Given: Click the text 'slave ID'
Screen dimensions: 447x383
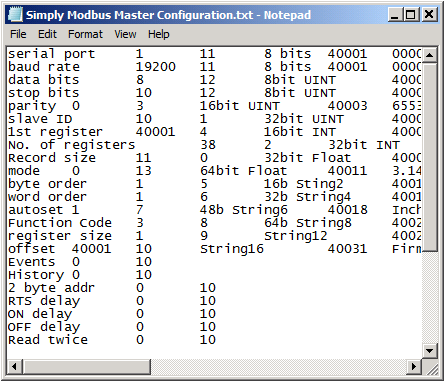Looking at the screenshot, I should coord(40,119).
